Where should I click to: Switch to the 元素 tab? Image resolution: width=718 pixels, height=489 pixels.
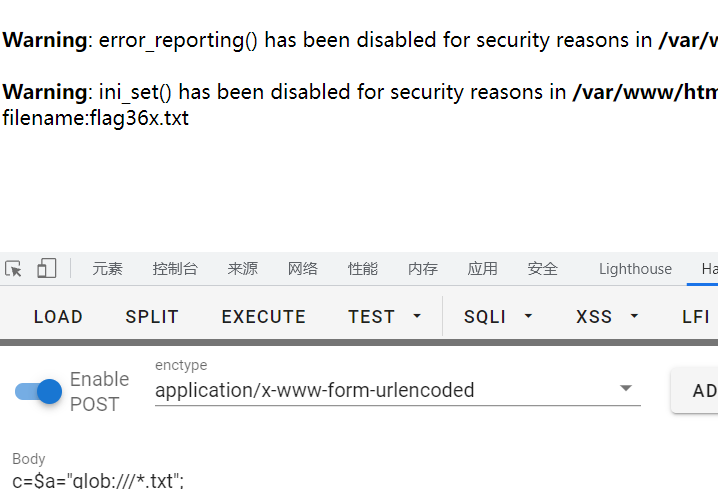[x=107, y=269]
